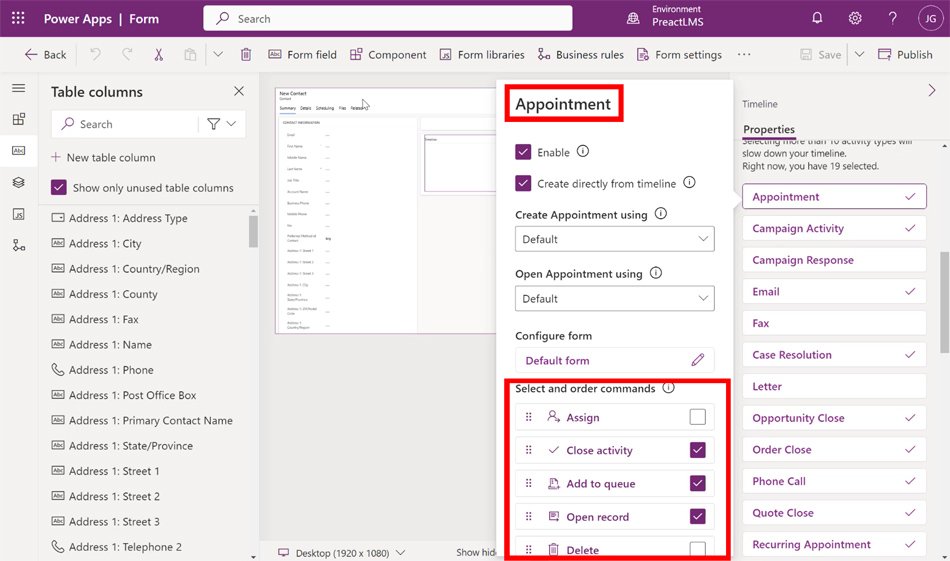Toggle the hamburger menu in left rail
The height and width of the screenshot is (561, 950).
19,88
